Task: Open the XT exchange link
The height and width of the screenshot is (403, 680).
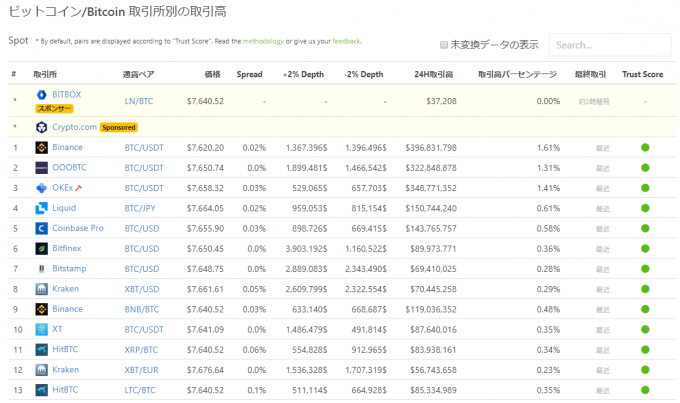Action: (x=57, y=329)
